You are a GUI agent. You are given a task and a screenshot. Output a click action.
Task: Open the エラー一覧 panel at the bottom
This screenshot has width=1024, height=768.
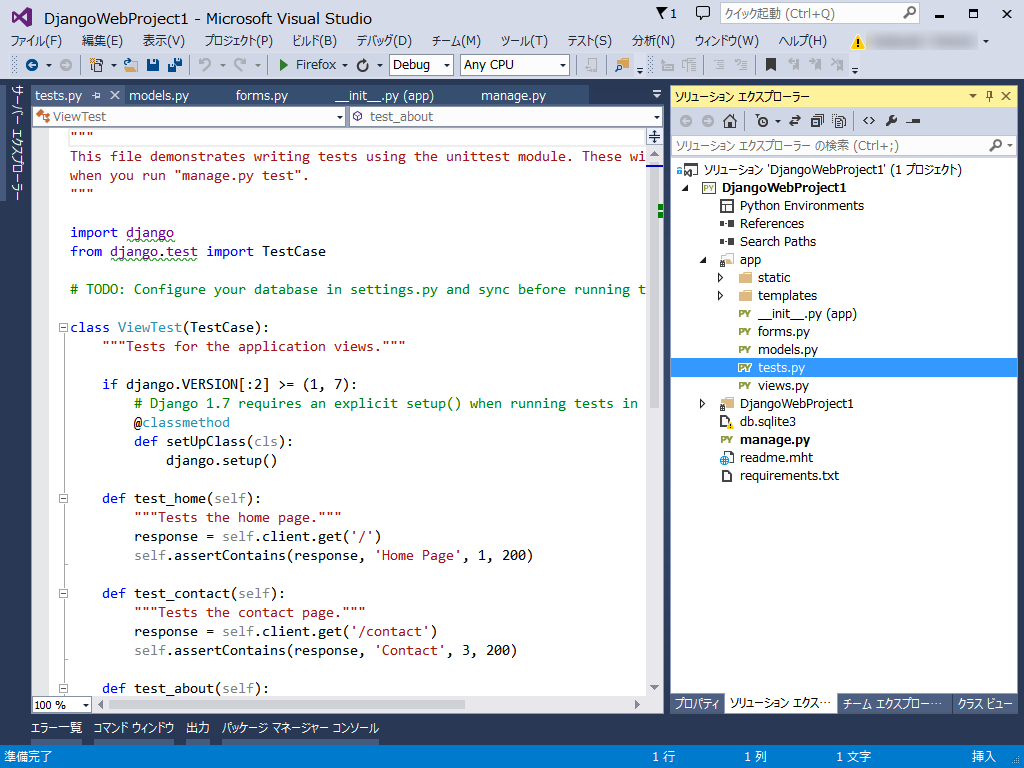click(56, 728)
